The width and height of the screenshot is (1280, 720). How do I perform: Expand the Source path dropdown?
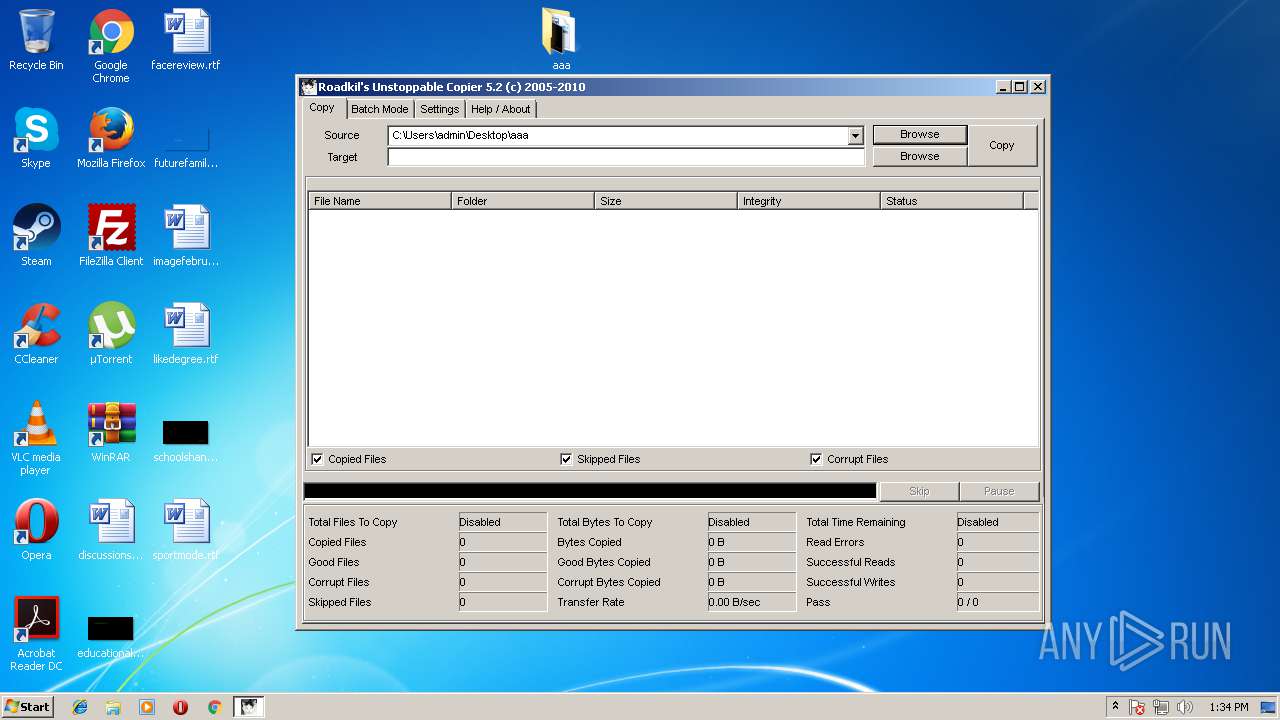tap(855, 136)
